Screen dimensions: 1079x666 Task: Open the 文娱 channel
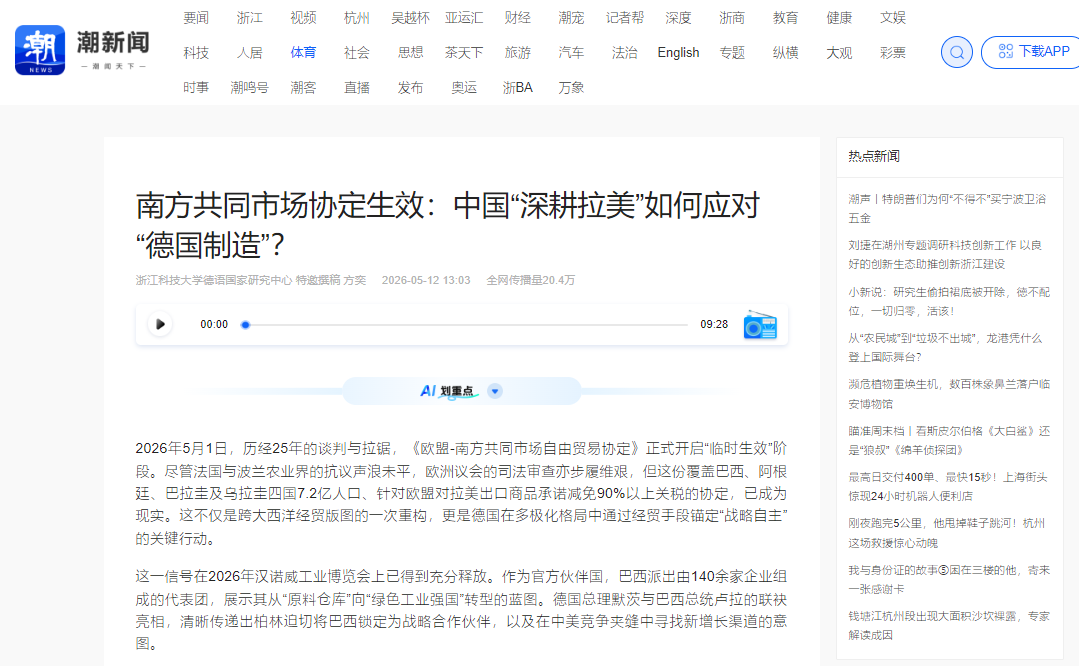pos(893,18)
